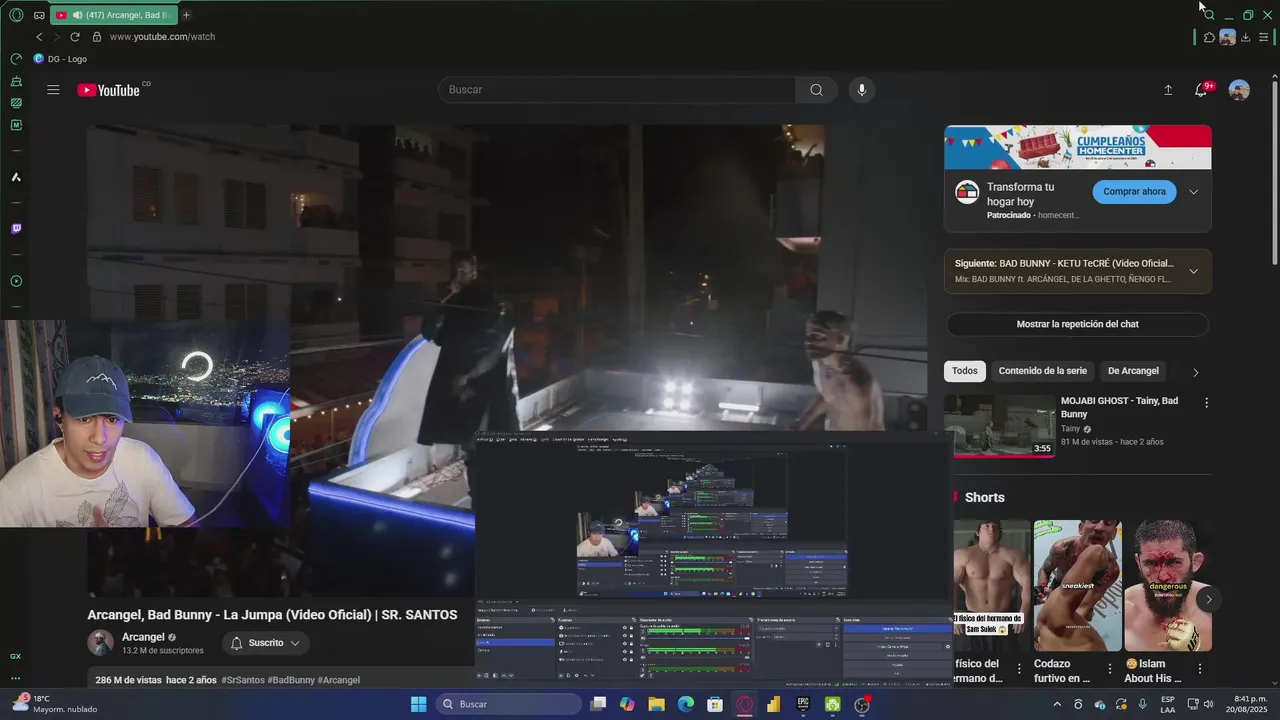Click the Windows Start button
The width and height of the screenshot is (1280, 720).
tap(418, 705)
